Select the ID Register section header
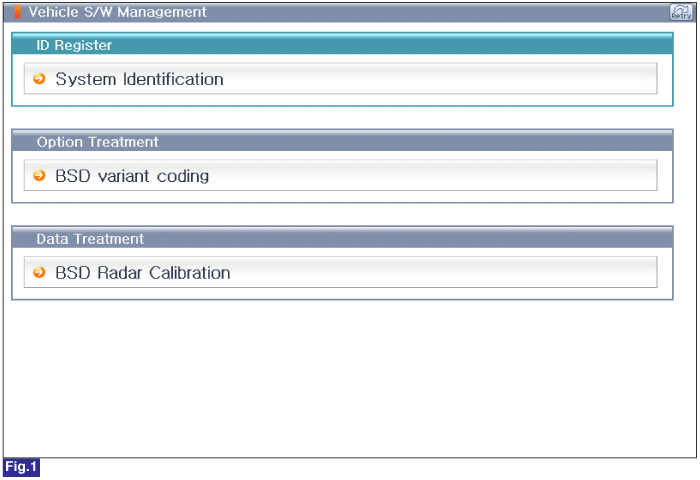Viewport: 700px width, 480px height. tap(342, 44)
